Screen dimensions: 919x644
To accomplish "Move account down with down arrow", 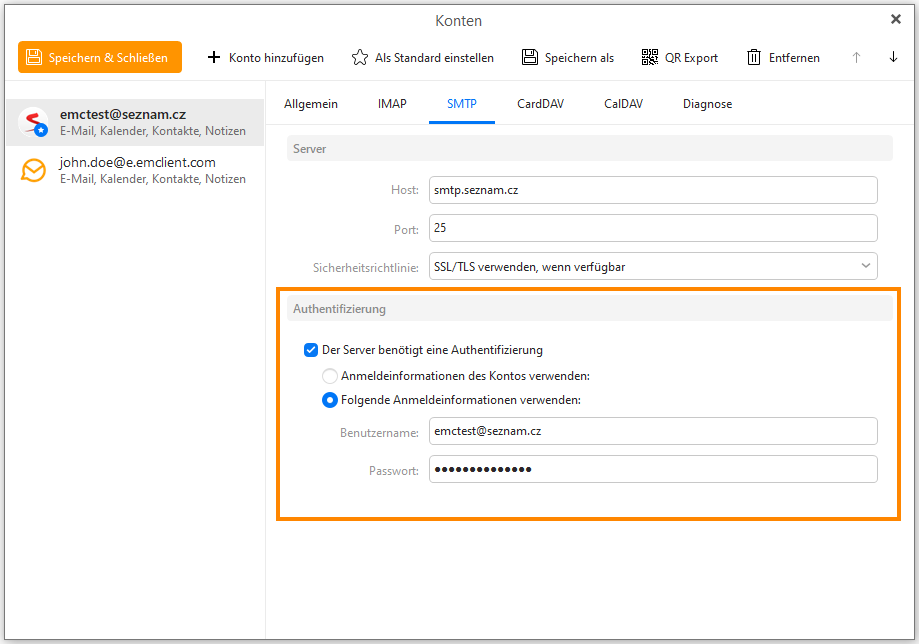I will coord(893,58).
